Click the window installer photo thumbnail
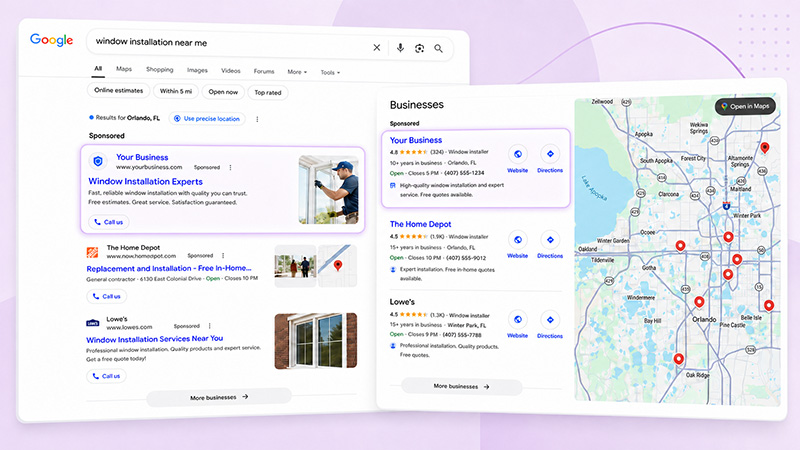This screenshot has width=800, height=450. [x=328, y=190]
